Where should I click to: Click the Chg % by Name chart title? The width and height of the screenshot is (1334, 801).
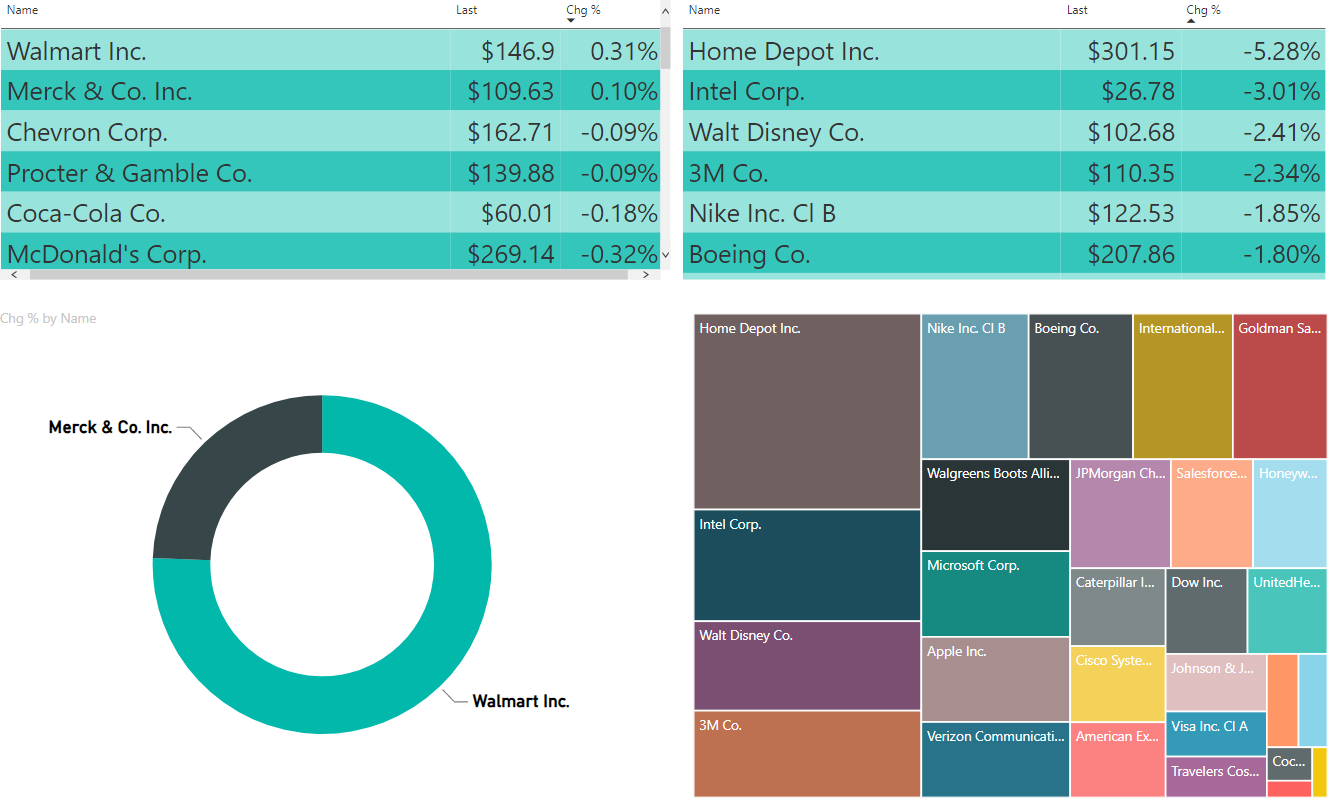point(49,318)
